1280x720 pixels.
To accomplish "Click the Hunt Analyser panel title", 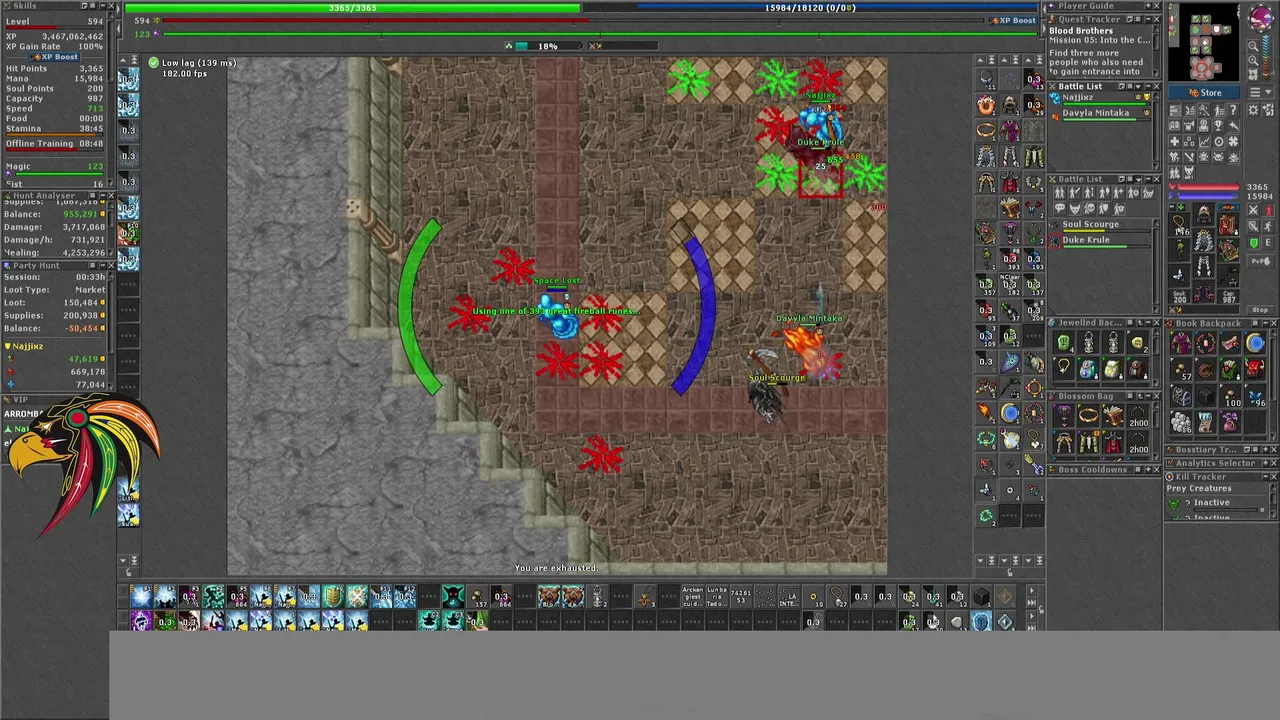I will click(x=45, y=196).
